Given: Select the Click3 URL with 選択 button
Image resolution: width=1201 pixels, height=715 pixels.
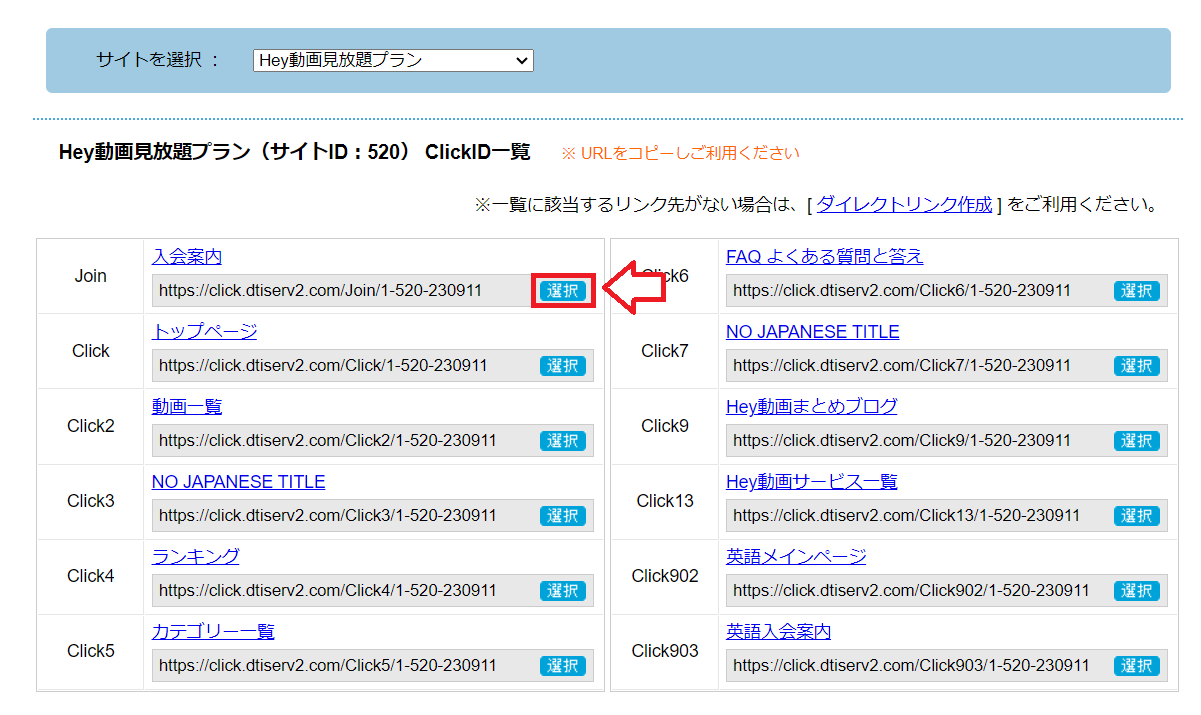Looking at the screenshot, I should click(563, 516).
